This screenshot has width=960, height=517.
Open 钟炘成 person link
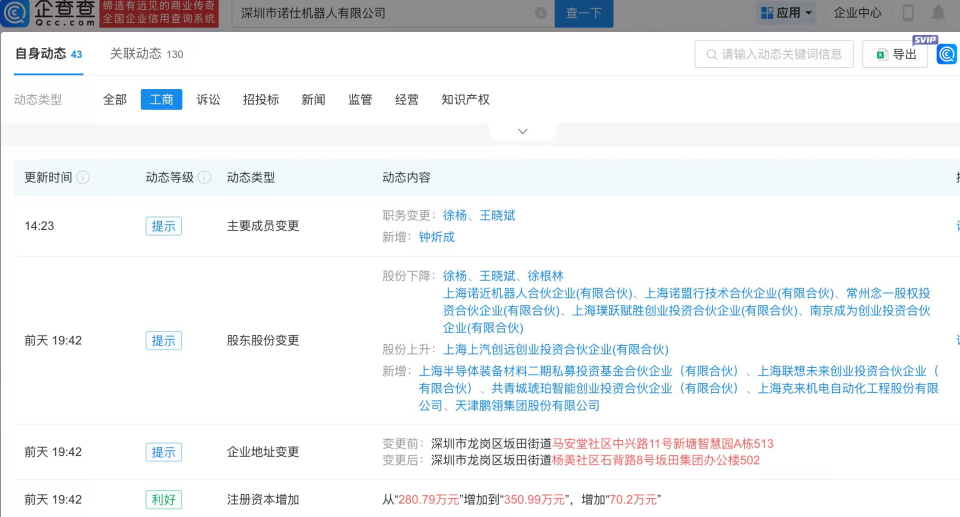click(x=437, y=237)
